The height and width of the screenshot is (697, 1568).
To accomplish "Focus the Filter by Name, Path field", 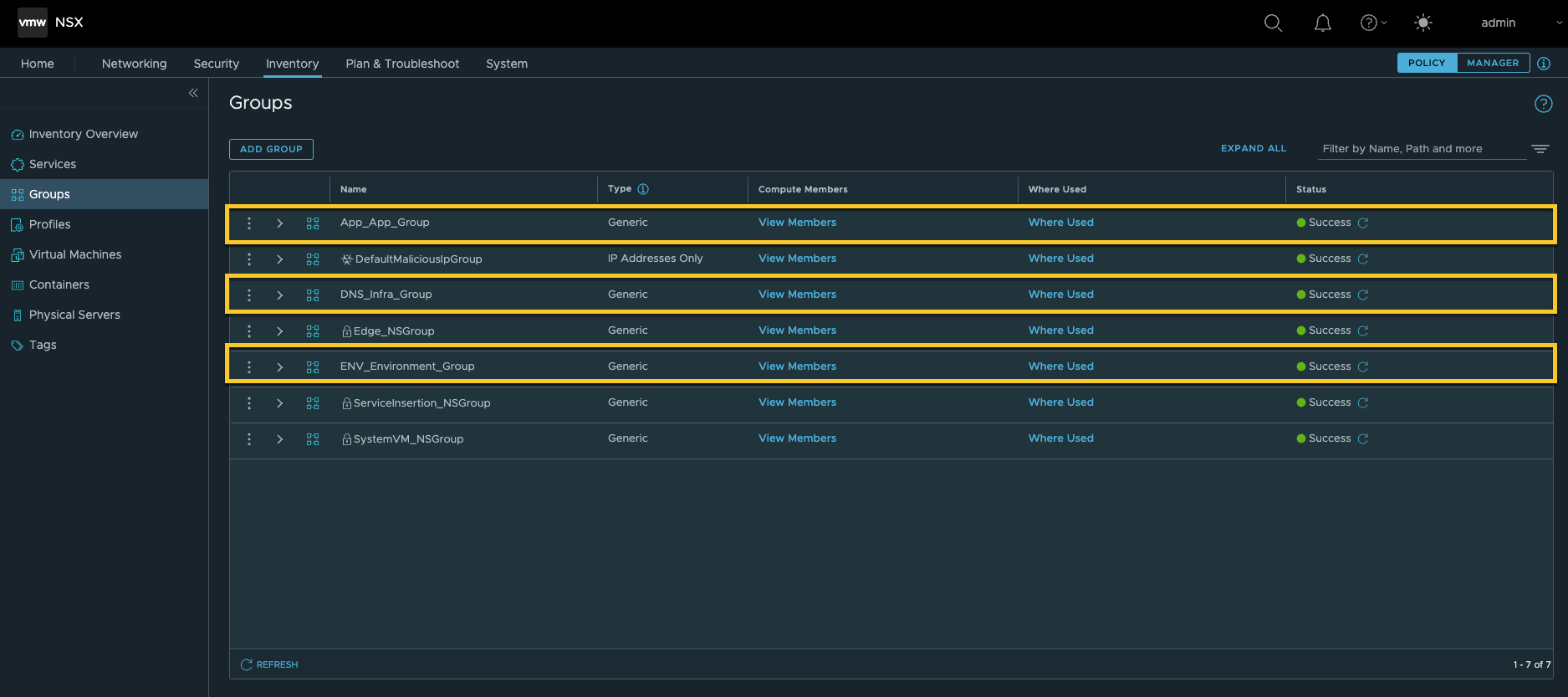I will point(1422,149).
